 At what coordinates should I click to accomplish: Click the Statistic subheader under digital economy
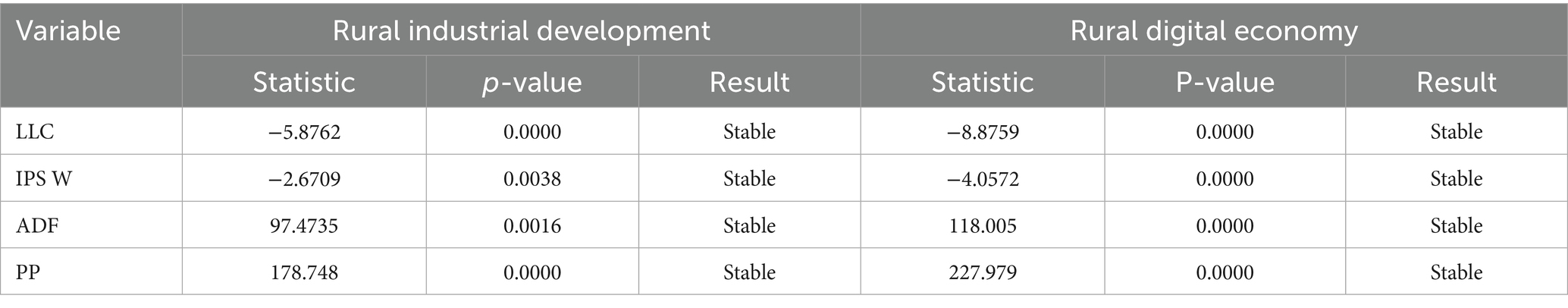982,82
